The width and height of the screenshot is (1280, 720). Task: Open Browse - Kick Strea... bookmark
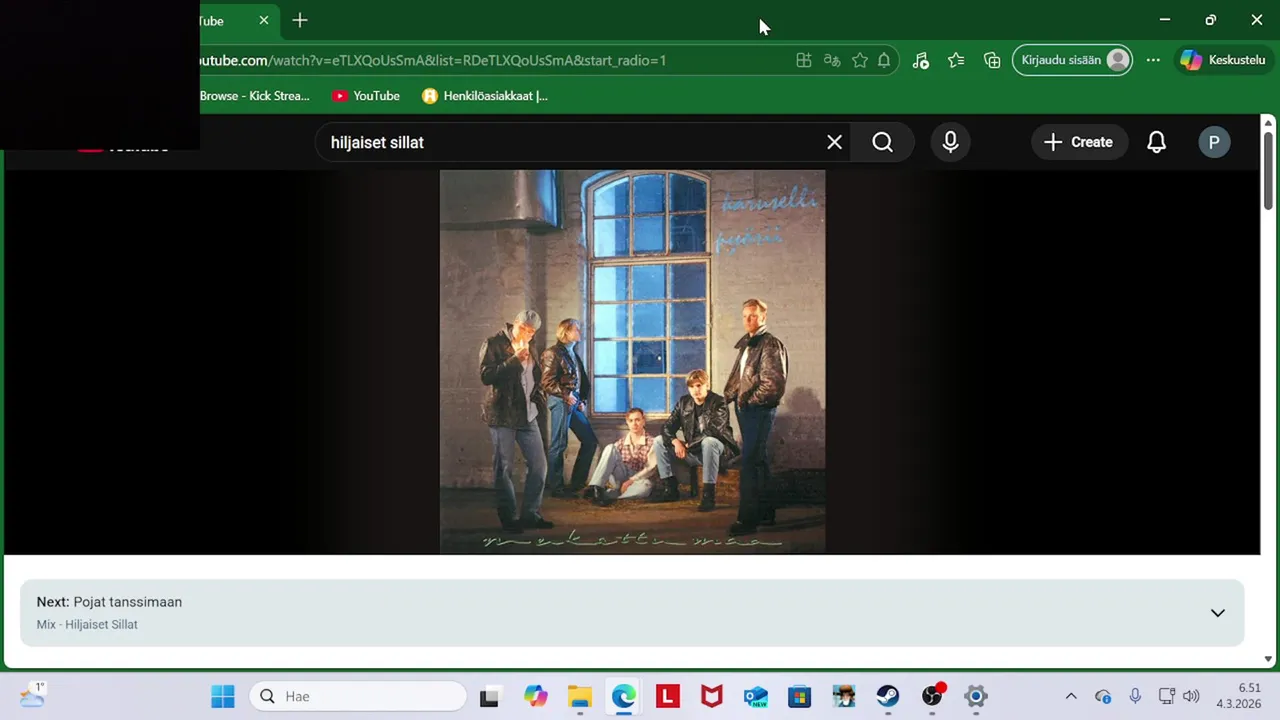coord(254,96)
